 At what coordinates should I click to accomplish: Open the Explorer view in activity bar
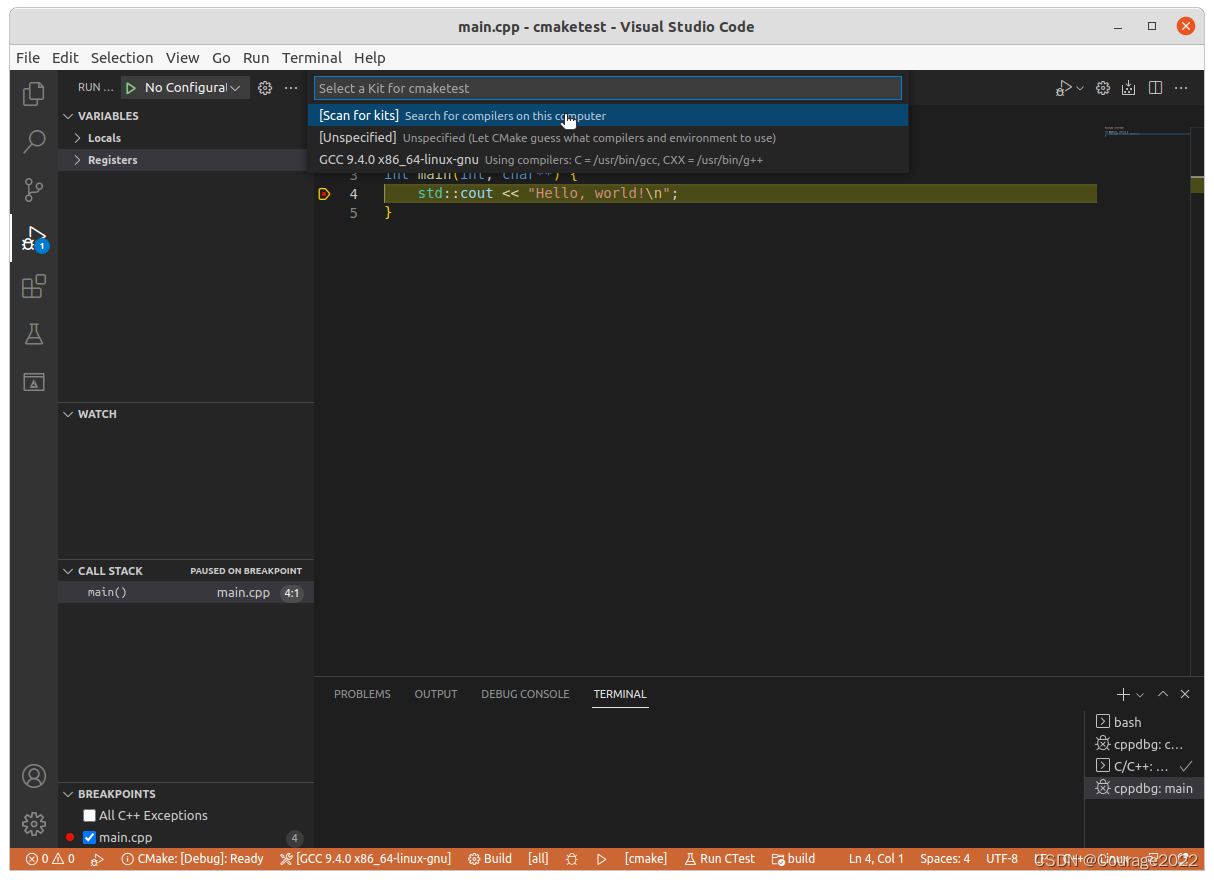[x=34, y=93]
